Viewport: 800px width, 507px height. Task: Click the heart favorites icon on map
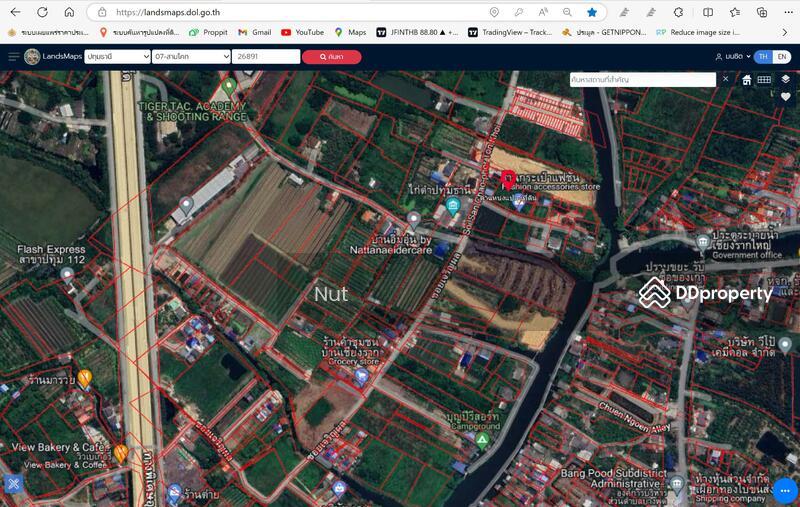point(785,98)
